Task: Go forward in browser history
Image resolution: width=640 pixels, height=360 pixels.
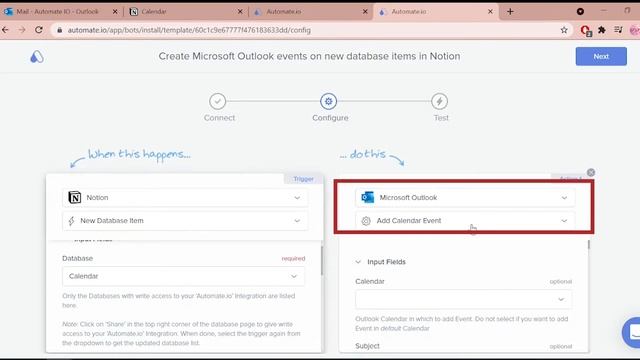Action: point(22,30)
